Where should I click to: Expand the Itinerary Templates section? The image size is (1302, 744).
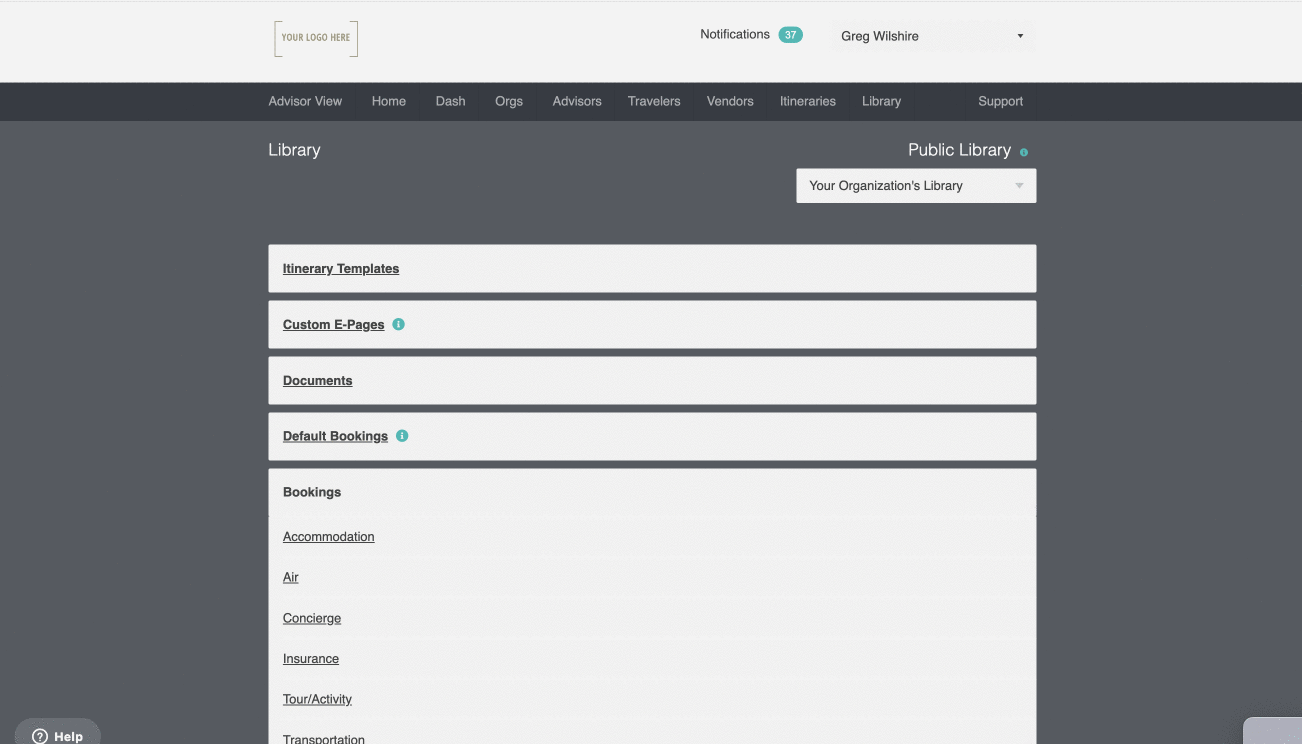coord(341,268)
